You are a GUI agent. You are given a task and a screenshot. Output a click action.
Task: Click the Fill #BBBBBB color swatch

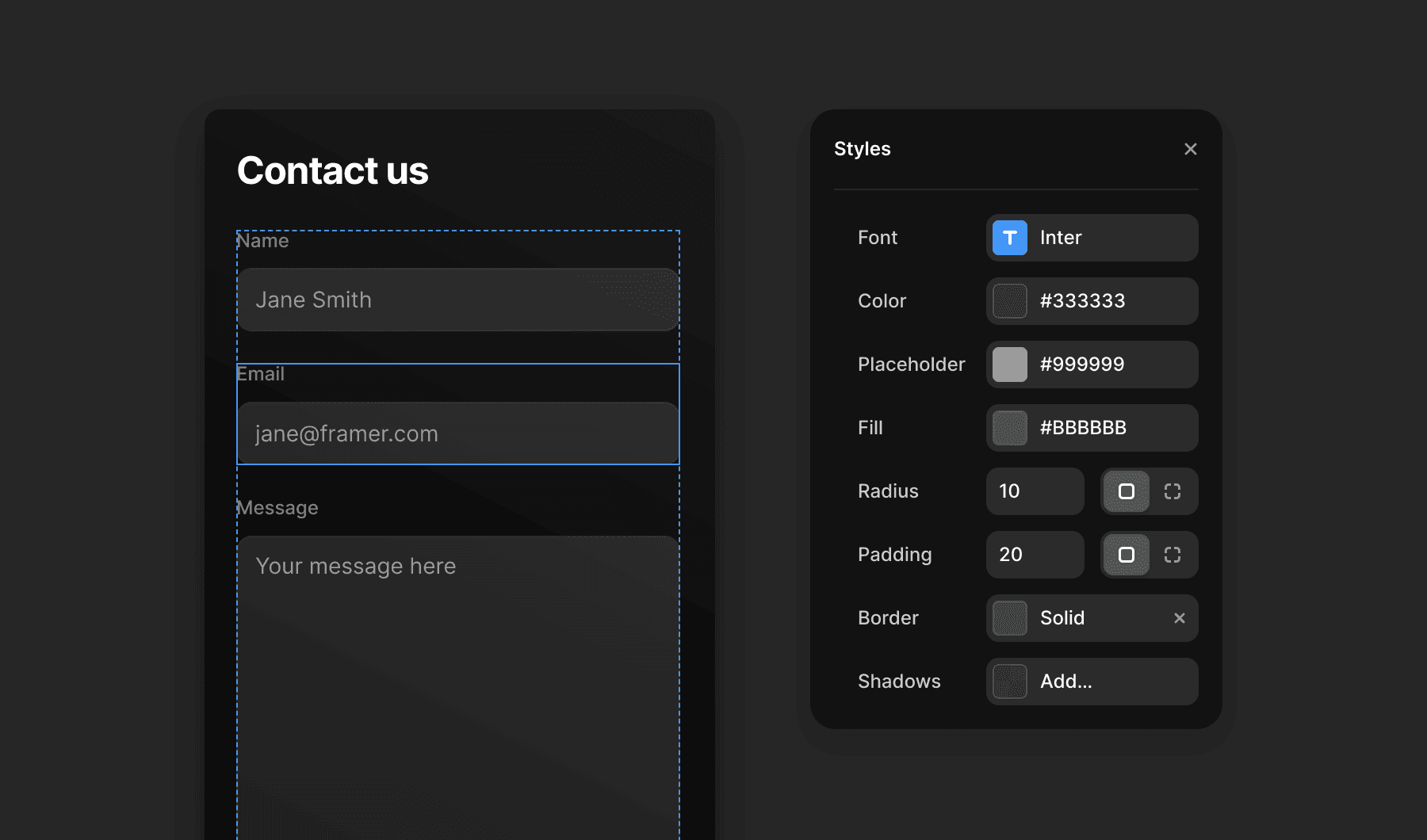pos(1009,428)
